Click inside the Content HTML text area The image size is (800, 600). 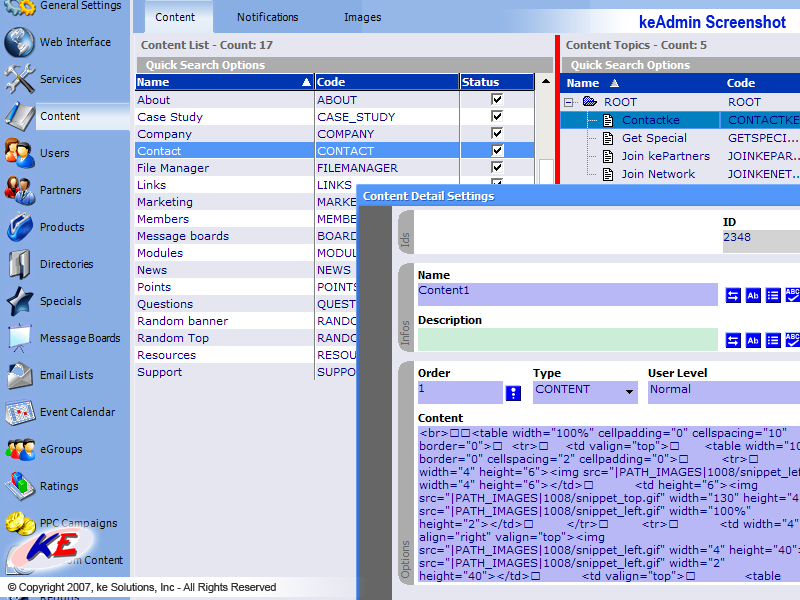click(609, 504)
